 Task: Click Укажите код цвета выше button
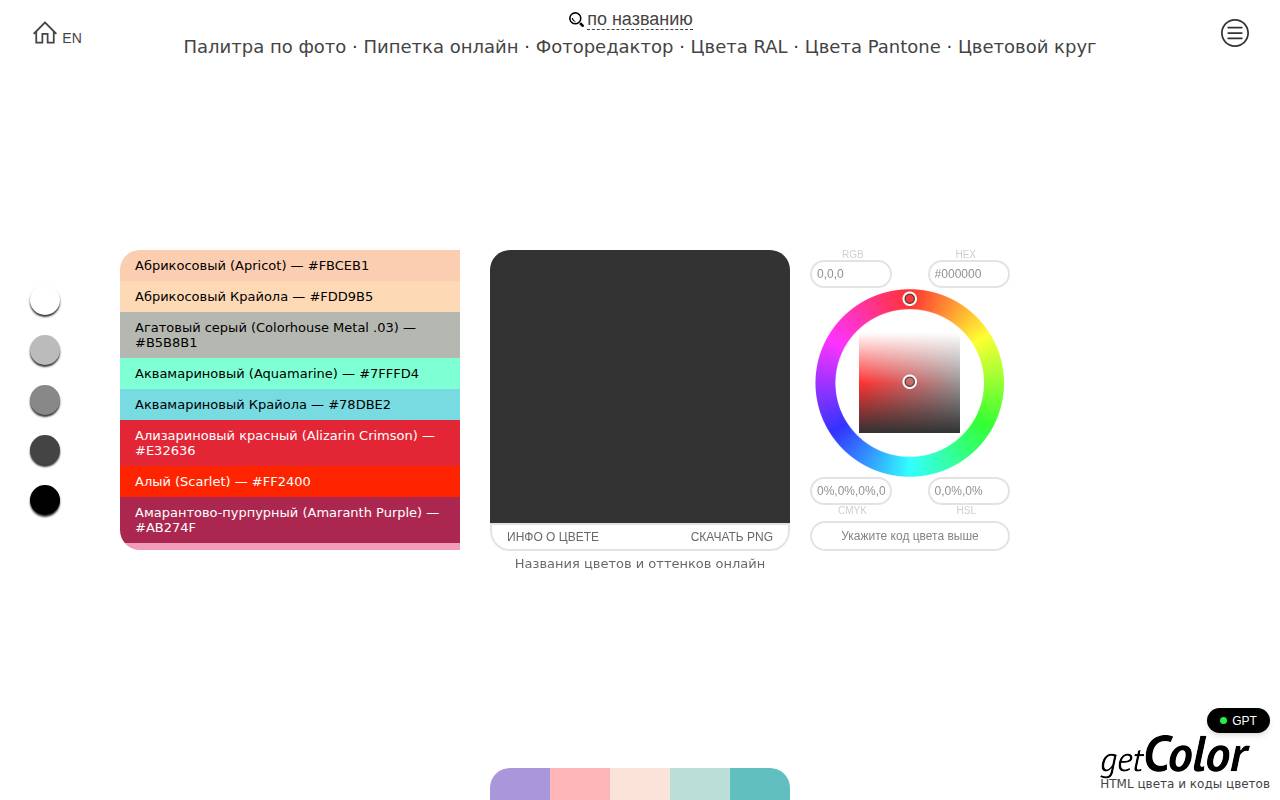pyautogui.click(x=910, y=536)
